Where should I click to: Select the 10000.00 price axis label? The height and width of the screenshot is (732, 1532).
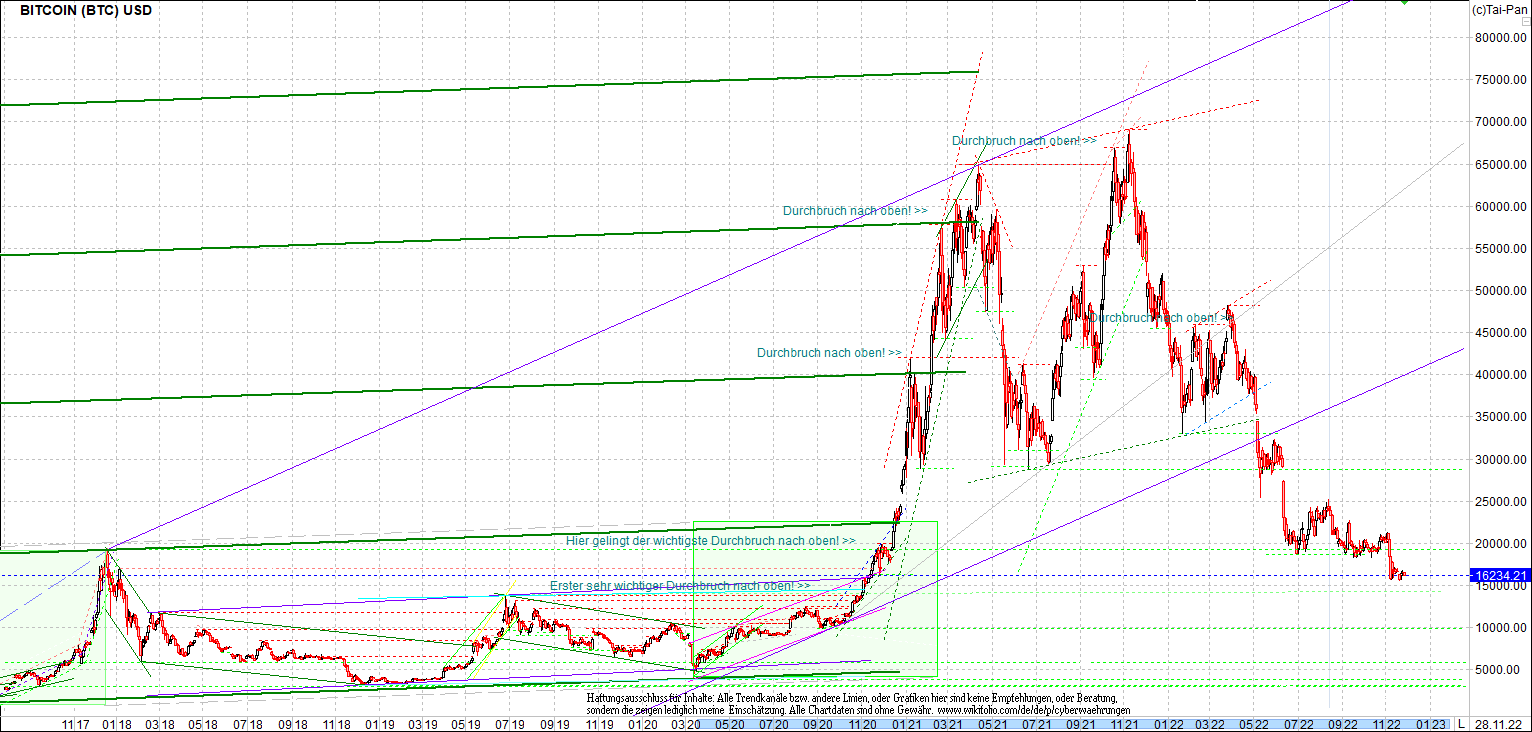[1501, 628]
